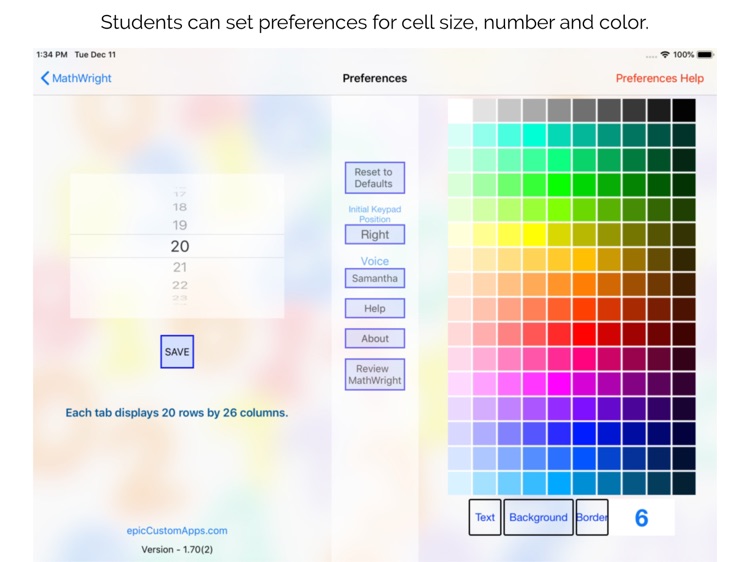Tap the battery icon in status bar

(705, 55)
